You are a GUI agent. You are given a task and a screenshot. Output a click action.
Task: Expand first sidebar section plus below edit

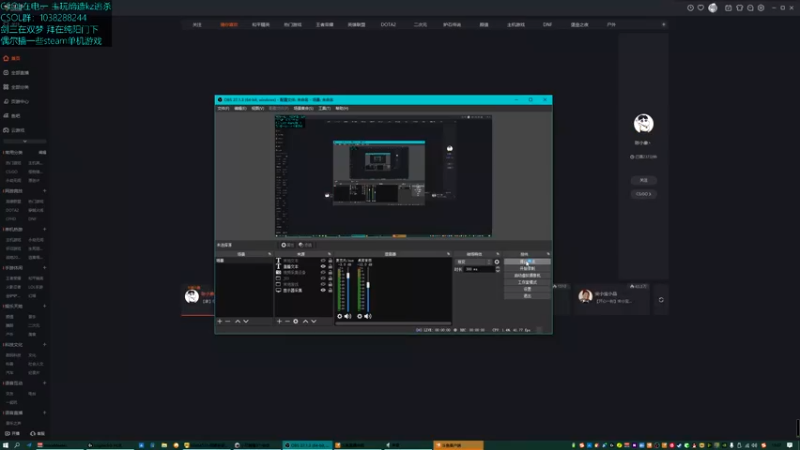[44, 191]
